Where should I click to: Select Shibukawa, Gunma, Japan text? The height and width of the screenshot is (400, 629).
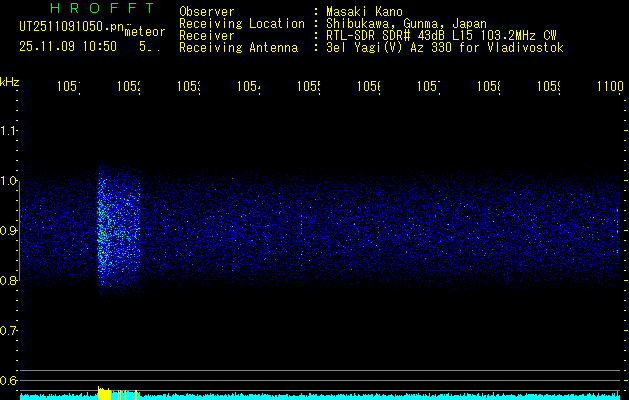406,24
